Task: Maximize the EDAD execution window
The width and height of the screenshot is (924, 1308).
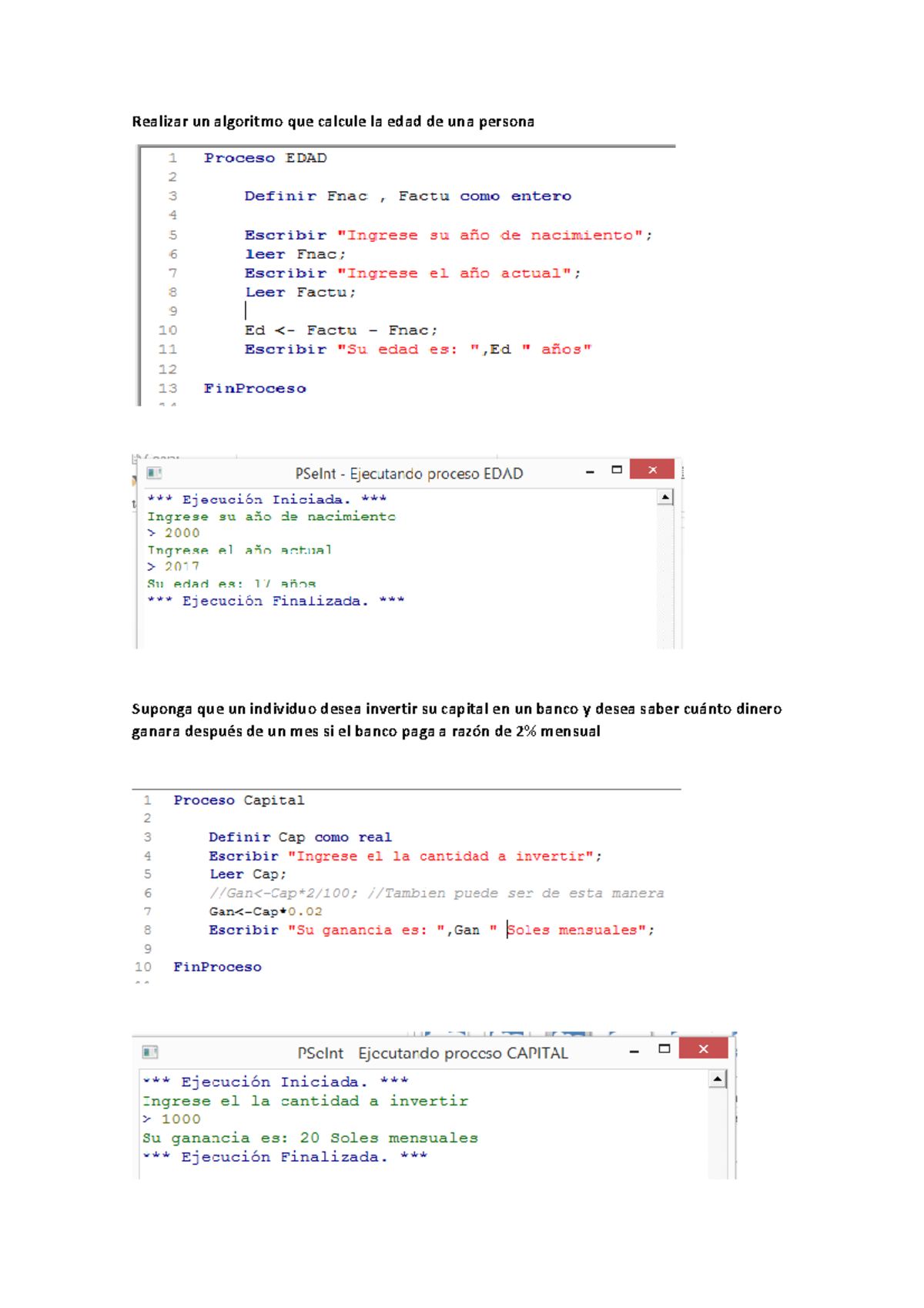Action: tap(617, 470)
